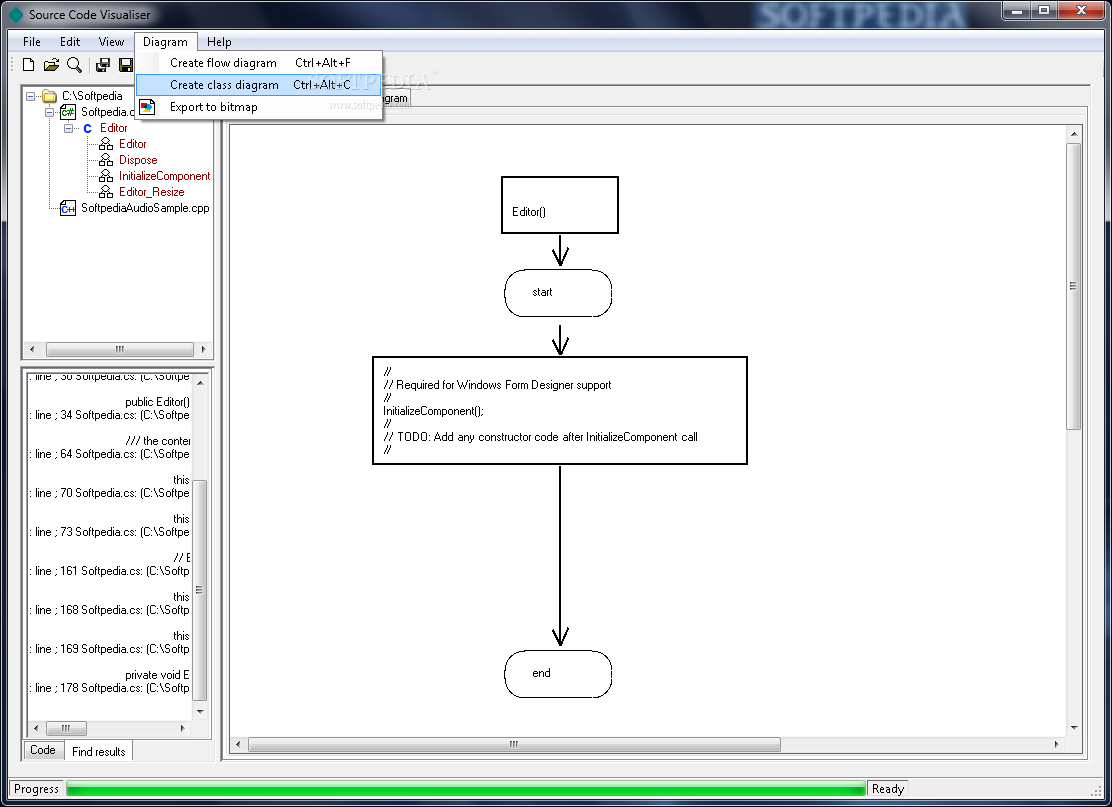Open the Help menu
This screenshot has width=1112, height=807.
coord(219,42)
